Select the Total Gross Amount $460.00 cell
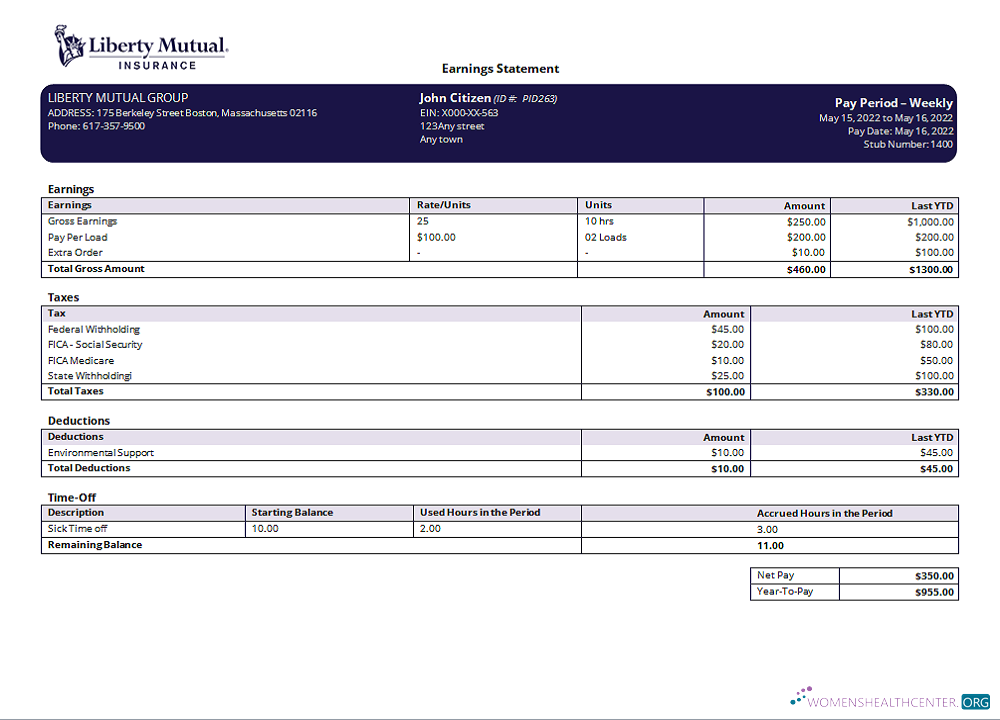 coord(808,269)
